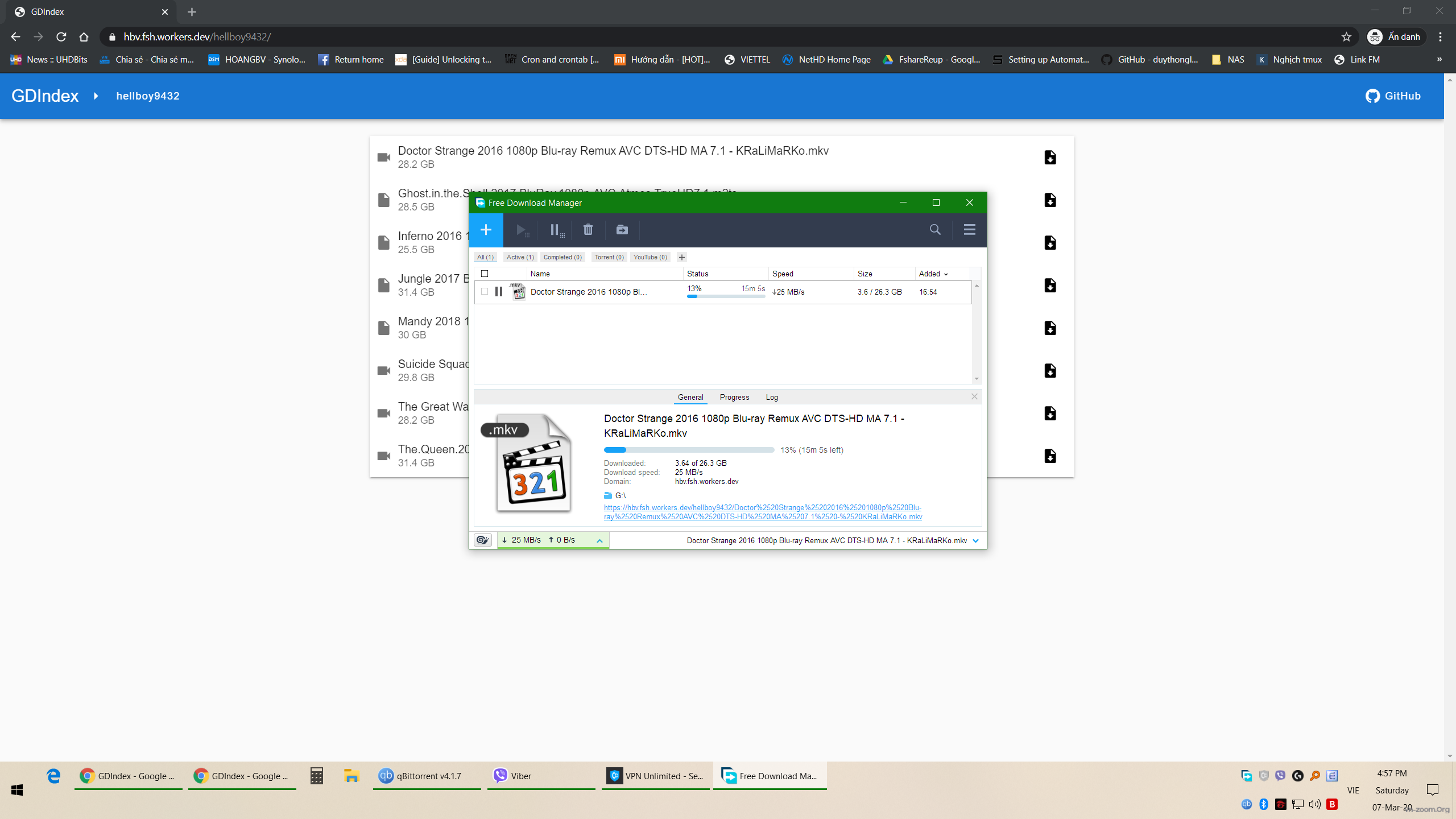Open NAS bookmark folder

[1228, 60]
